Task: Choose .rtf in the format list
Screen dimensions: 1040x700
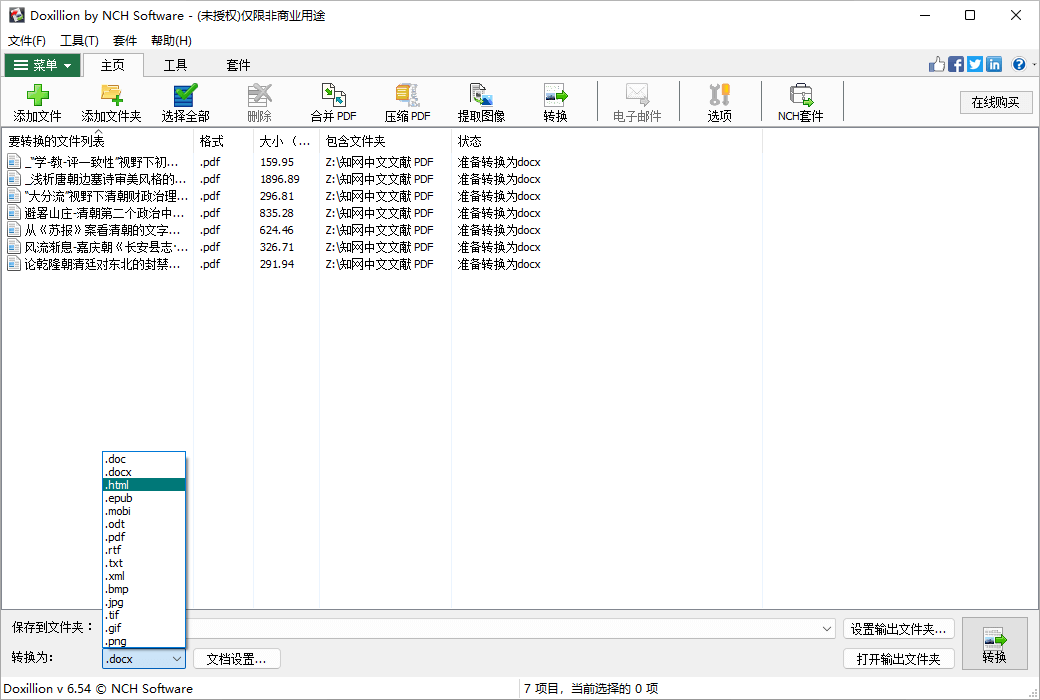Action: 144,550
